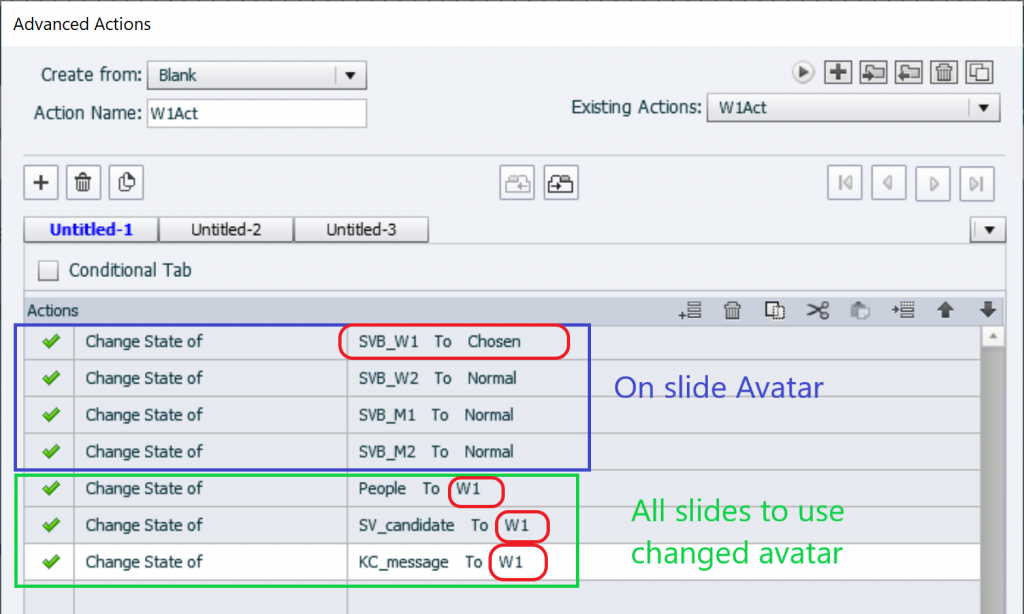Create a new action with plus icon
Viewport: 1024px width, 614px height.
click(838, 72)
